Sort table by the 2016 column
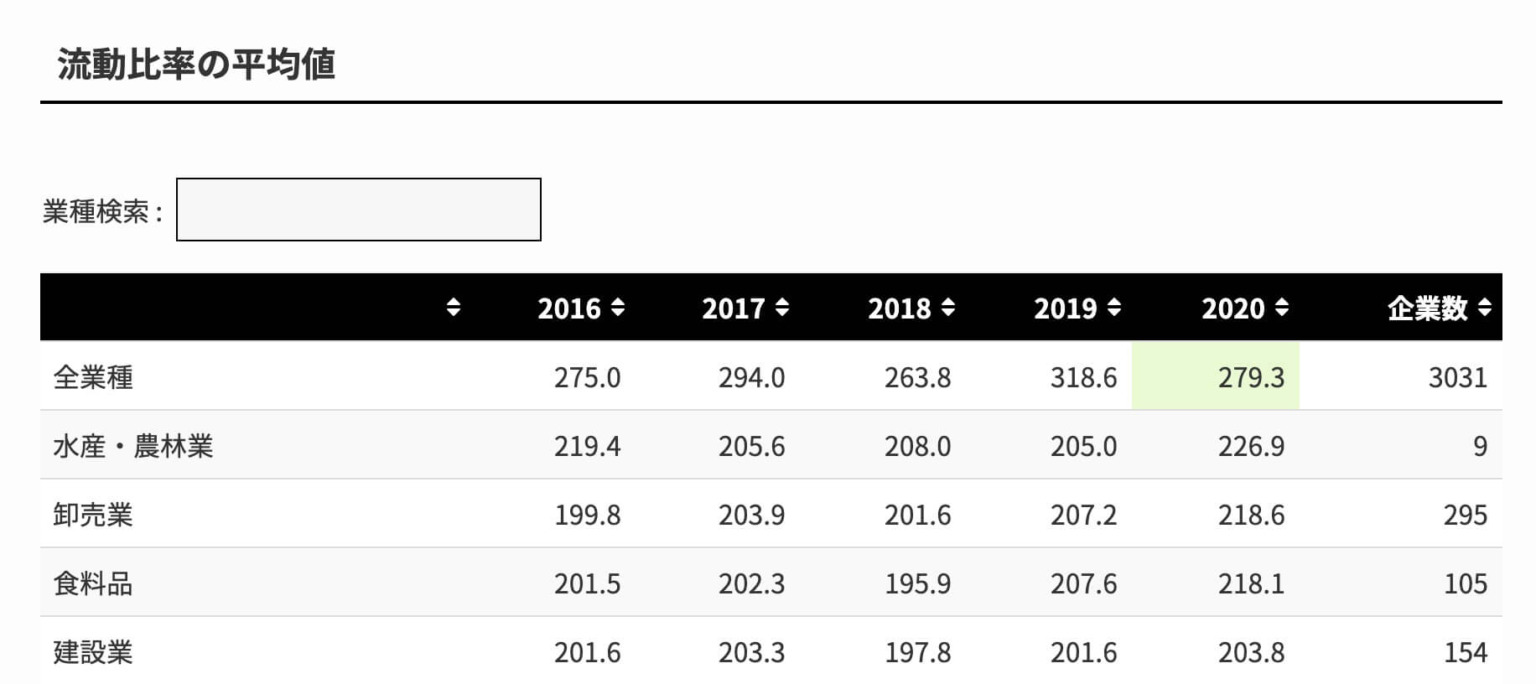This screenshot has width=1536, height=684. [581, 309]
